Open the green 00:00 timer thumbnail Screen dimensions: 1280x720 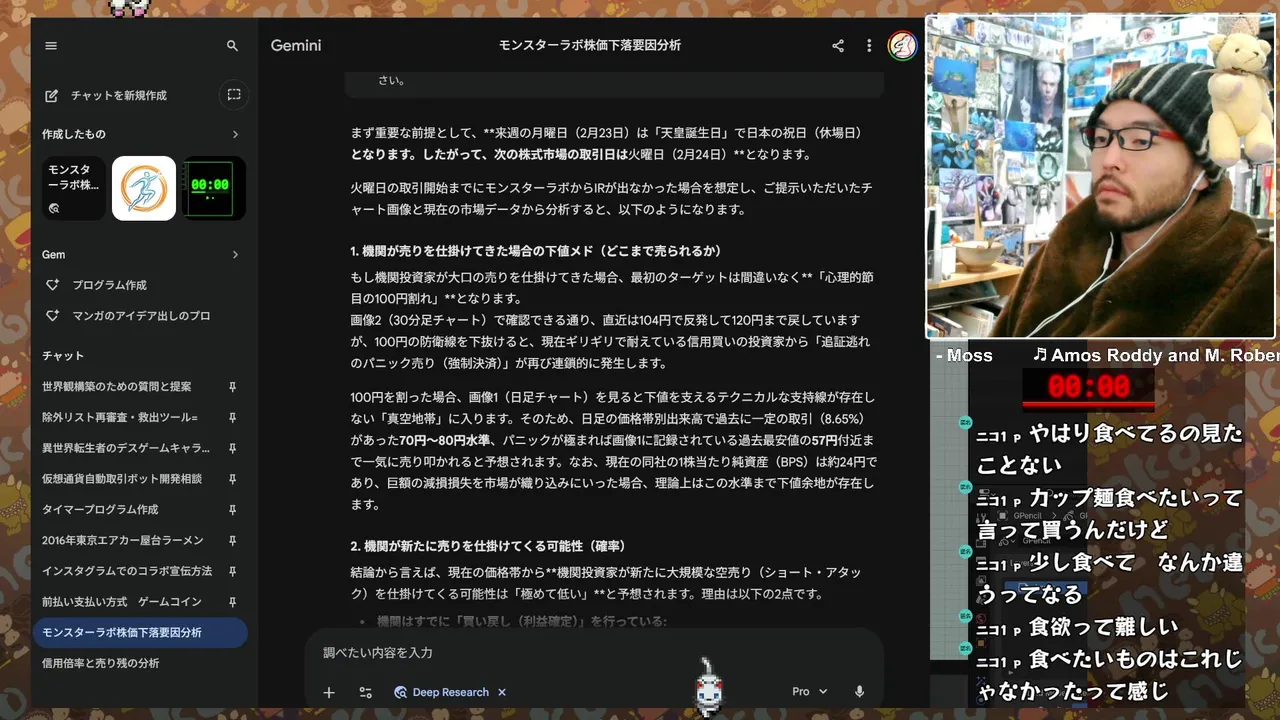[x=214, y=188]
